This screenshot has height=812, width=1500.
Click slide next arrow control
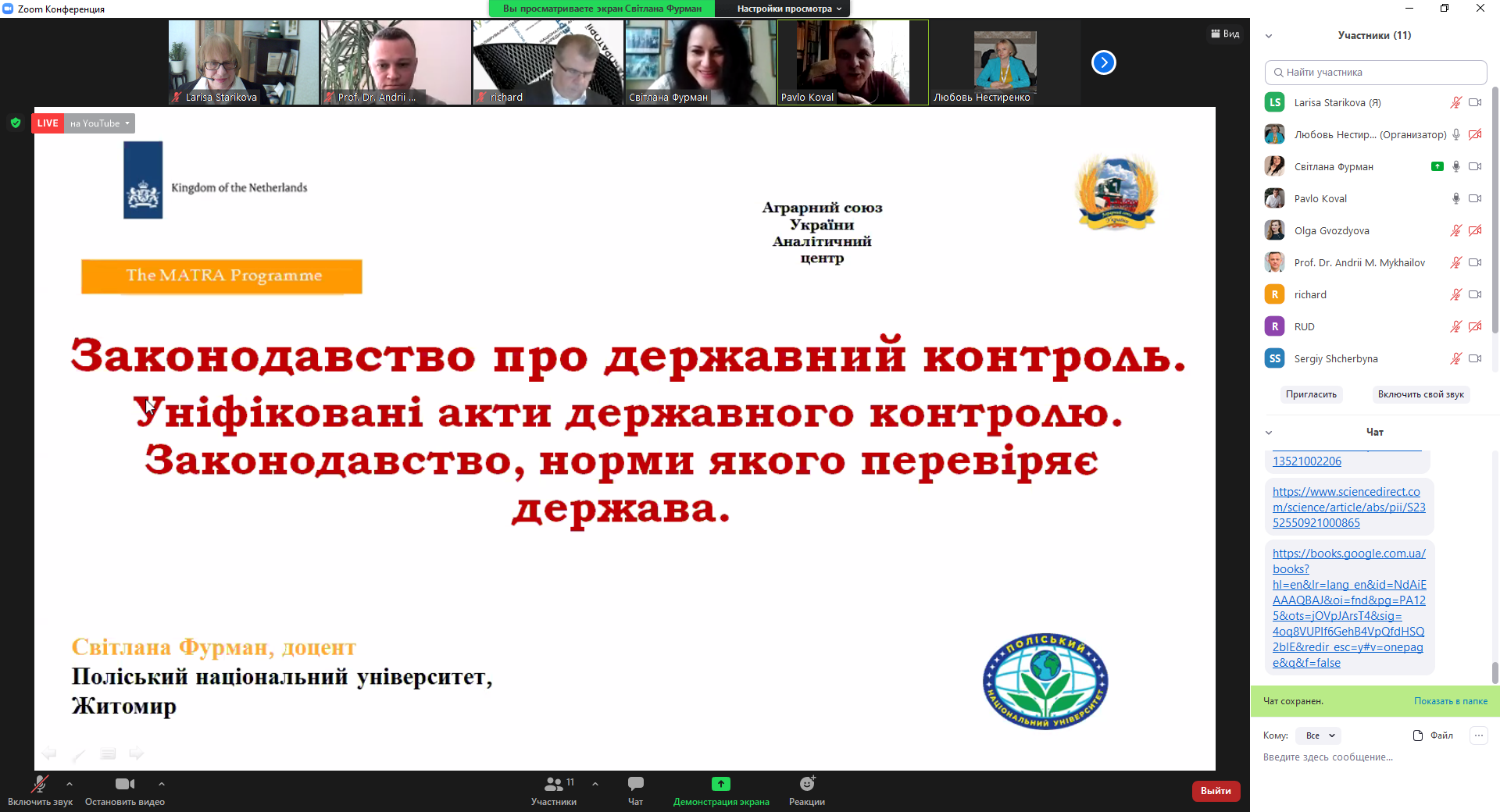137,753
